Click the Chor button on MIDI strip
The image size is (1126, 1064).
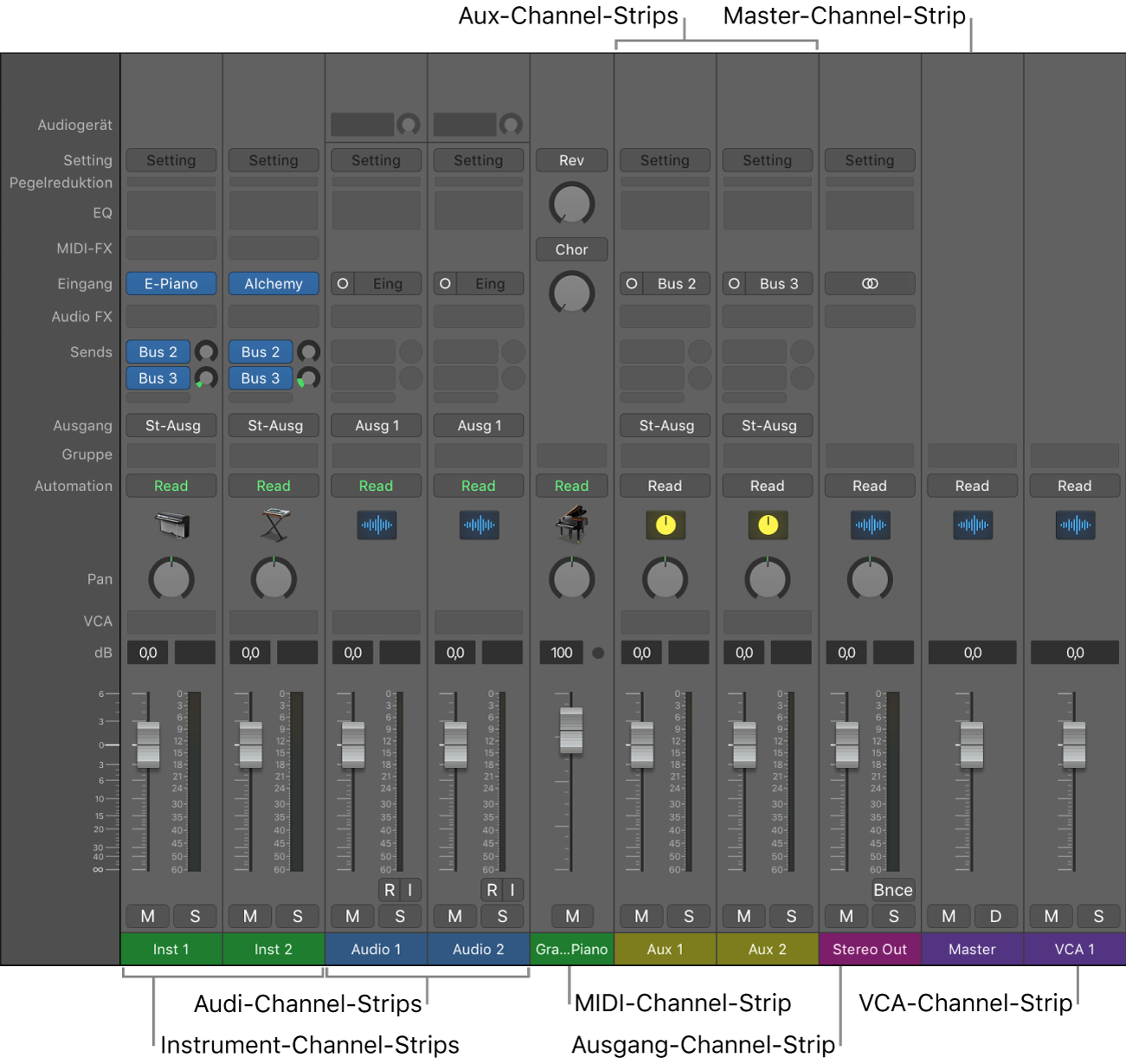571,249
